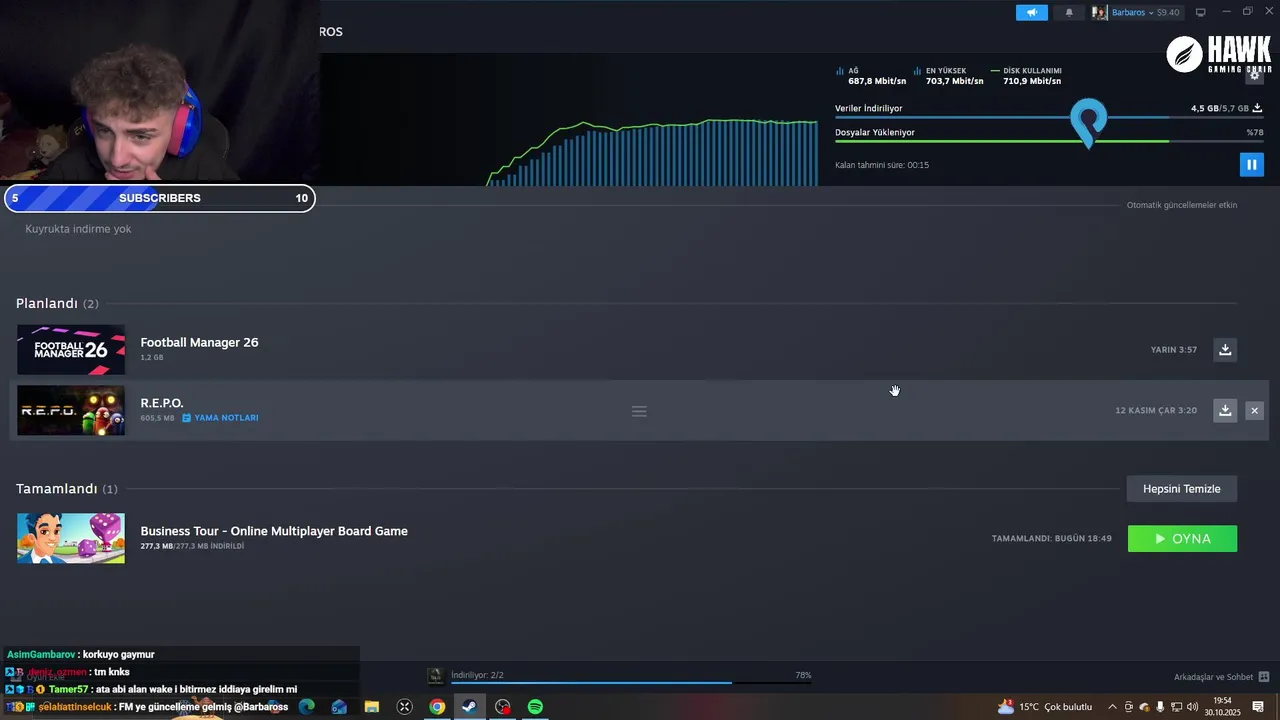Open the Google Chrome taskbar icon
1280x720 pixels.
437,707
